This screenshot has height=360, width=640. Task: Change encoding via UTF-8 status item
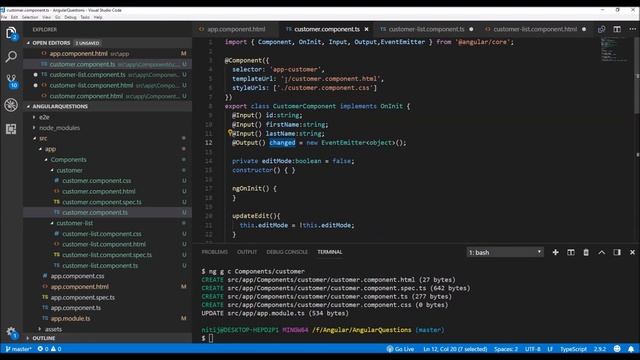tap(532, 349)
